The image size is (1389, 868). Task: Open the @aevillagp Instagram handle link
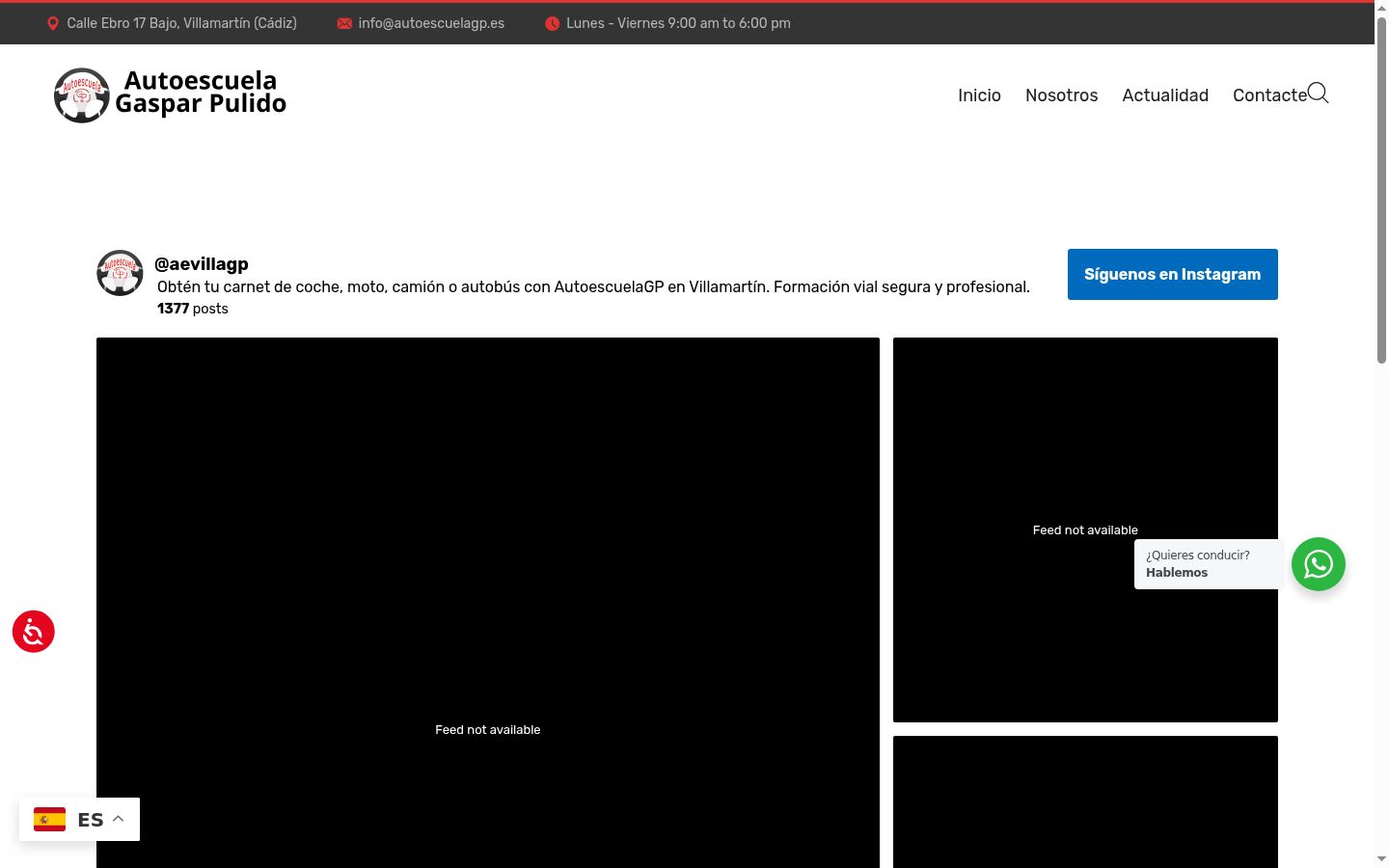click(x=202, y=264)
